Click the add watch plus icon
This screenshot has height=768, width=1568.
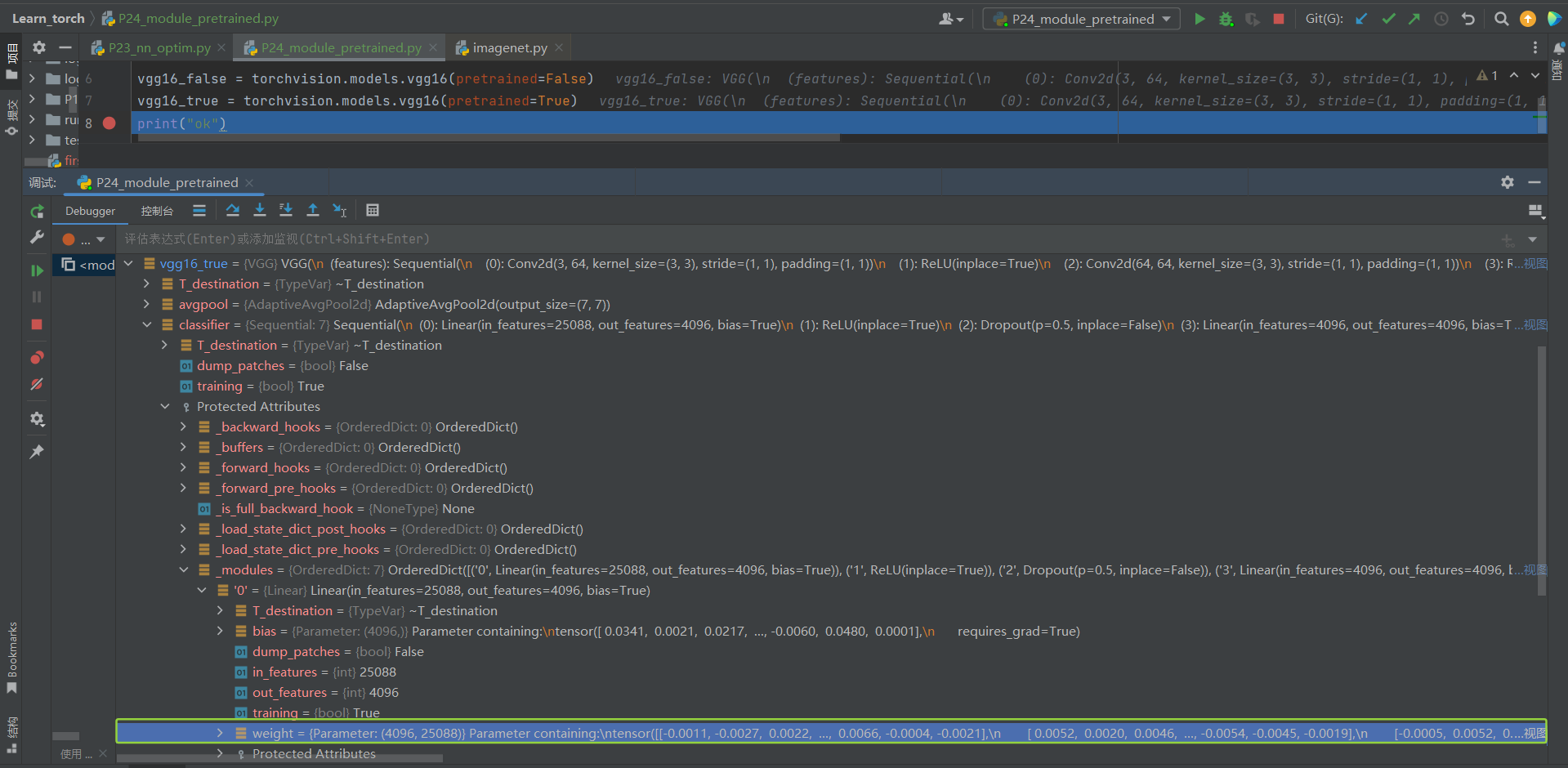coord(1508,239)
